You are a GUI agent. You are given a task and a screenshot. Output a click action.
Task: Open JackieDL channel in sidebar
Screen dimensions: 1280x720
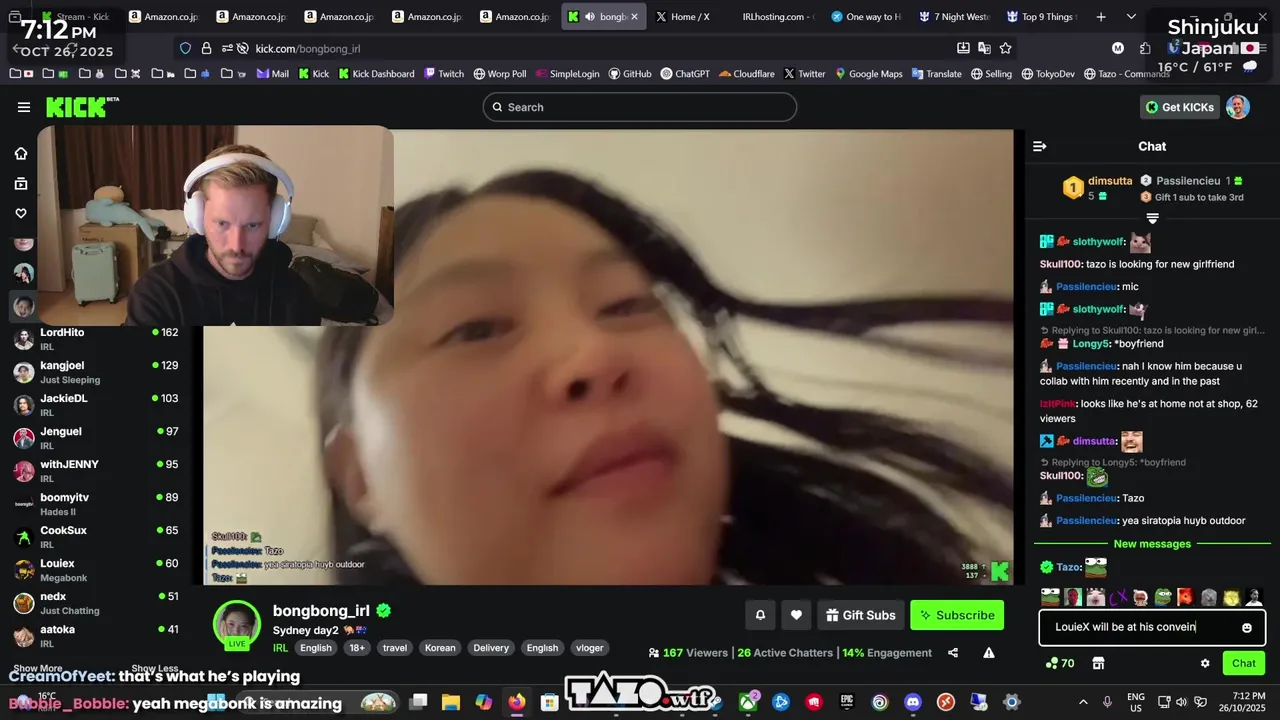click(x=95, y=405)
